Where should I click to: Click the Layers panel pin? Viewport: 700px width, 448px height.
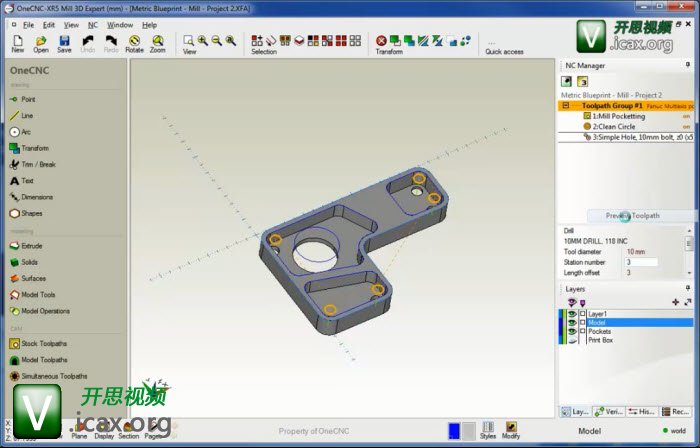tap(688, 288)
